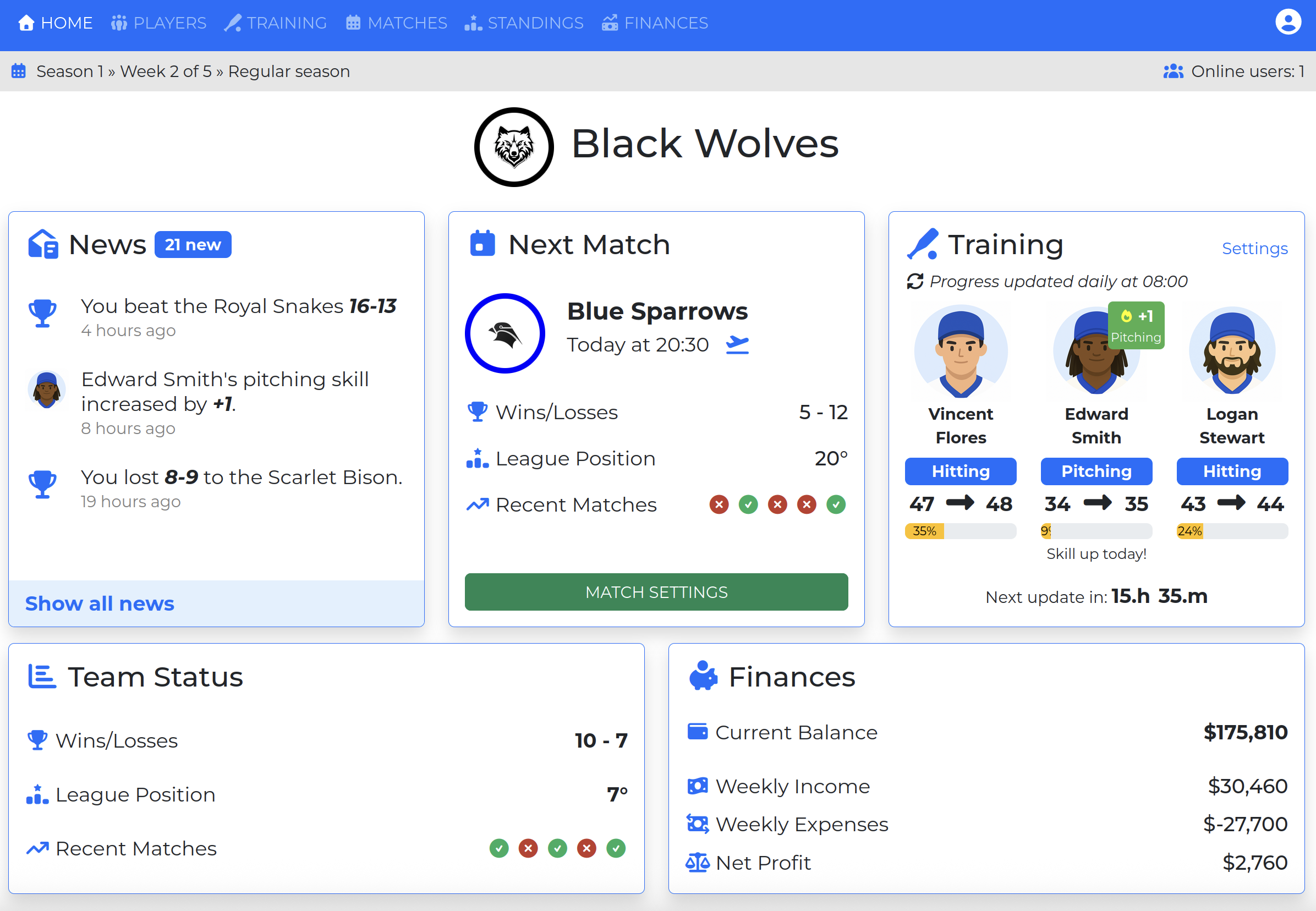Image resolution: width=1316 pixels, height=911 pixels.
Task: Click the online users group icon
Action: tap(1173, 72)
